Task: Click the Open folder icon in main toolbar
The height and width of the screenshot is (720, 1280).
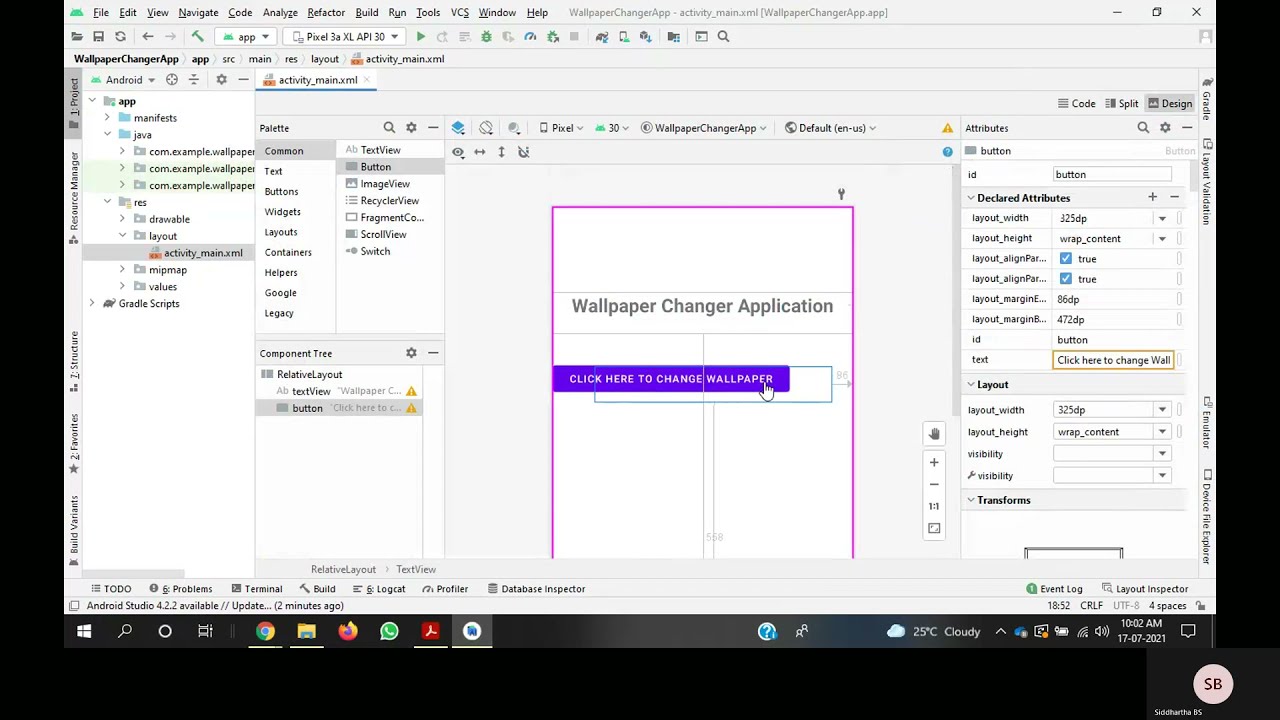Action: (x=77, y=37)
